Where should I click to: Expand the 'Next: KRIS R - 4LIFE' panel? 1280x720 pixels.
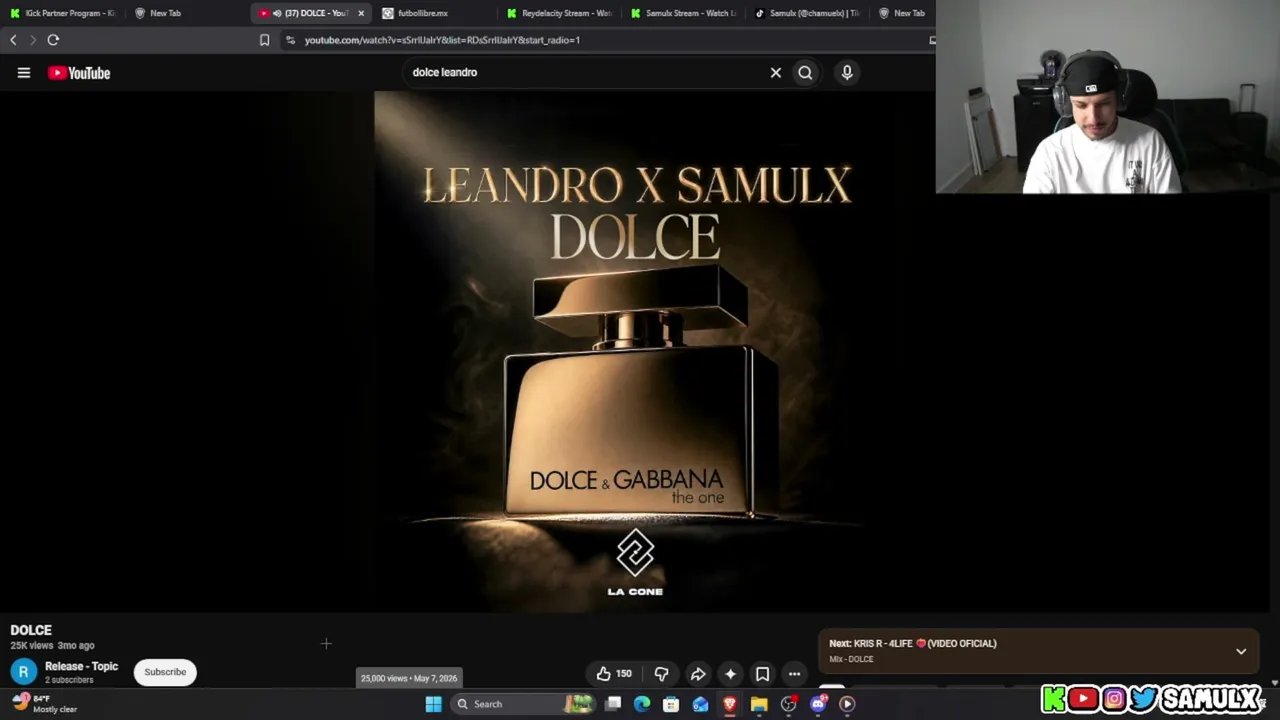click(1241, 651)
